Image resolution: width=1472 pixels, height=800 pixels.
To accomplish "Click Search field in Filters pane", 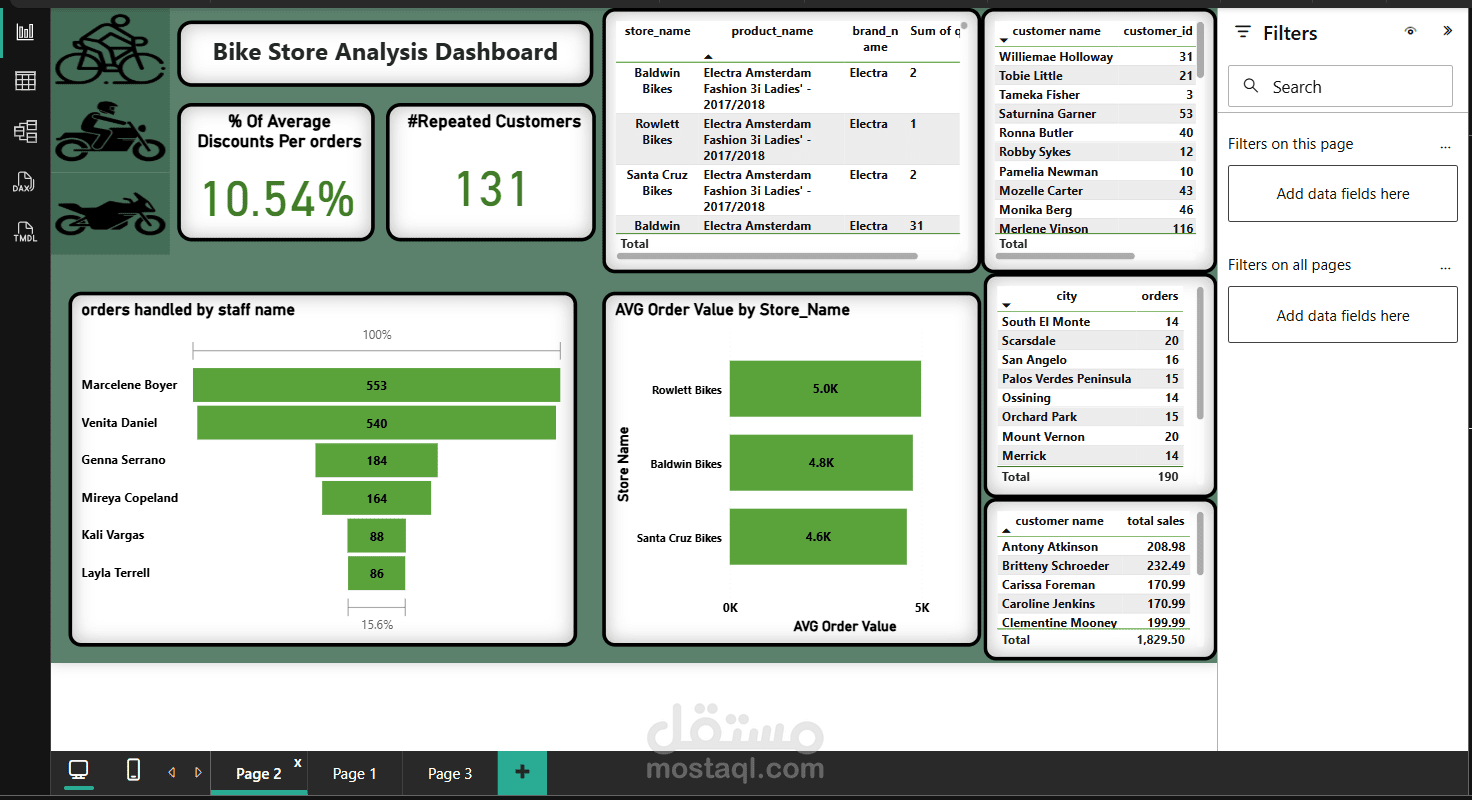I will [x=1340, y=86].
